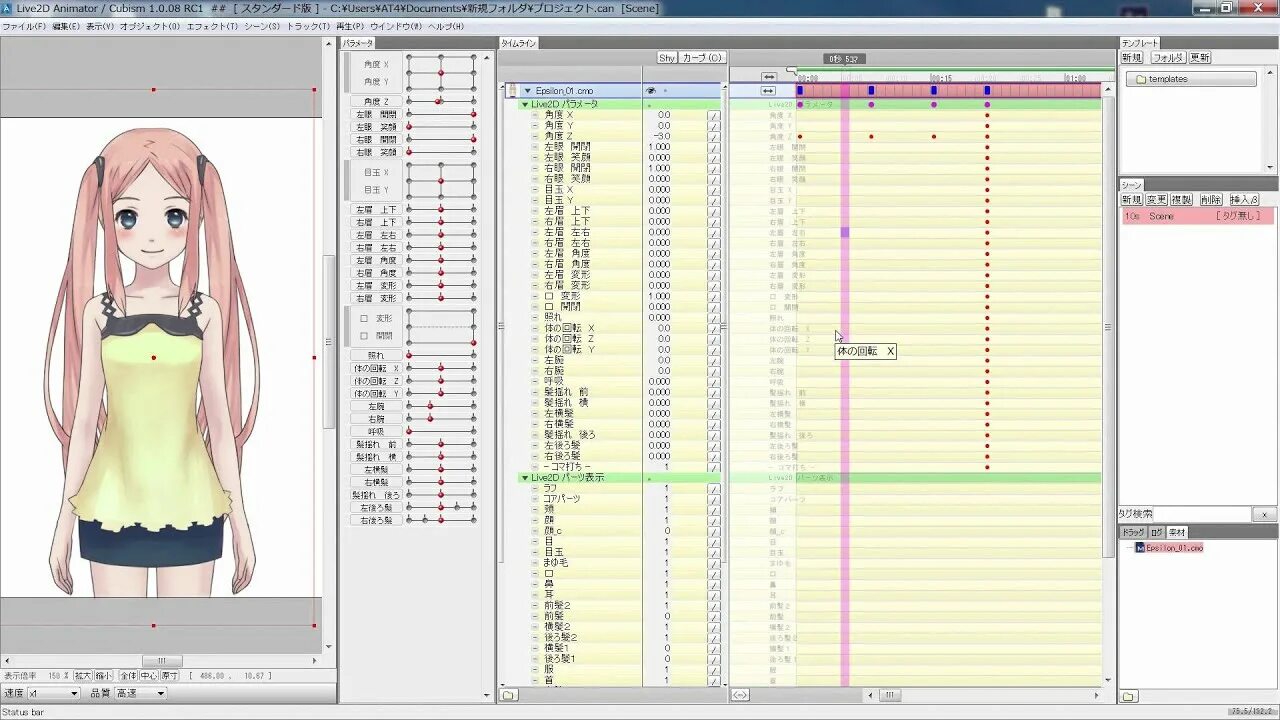1280x720 pixels.
Task: Click the curve edit icon for 右後ろ髪 row
Action: [714, 456]
